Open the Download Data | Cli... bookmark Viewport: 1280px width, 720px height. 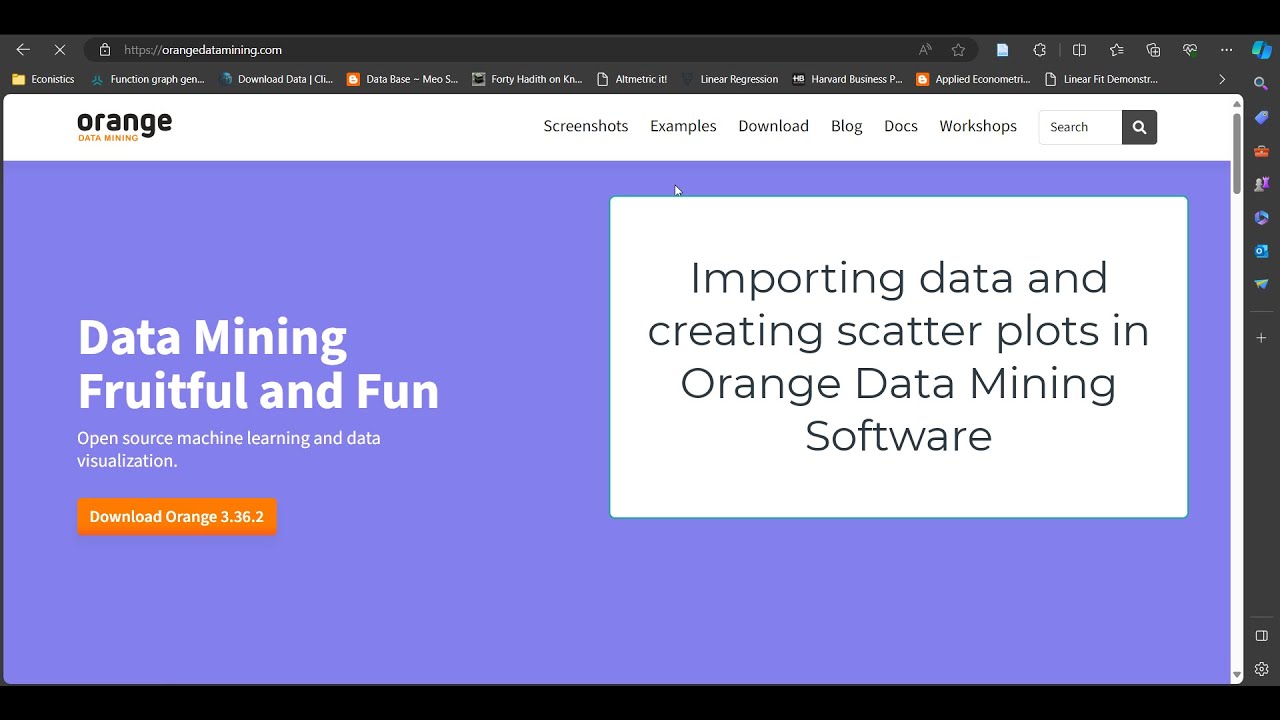point(275,79)
